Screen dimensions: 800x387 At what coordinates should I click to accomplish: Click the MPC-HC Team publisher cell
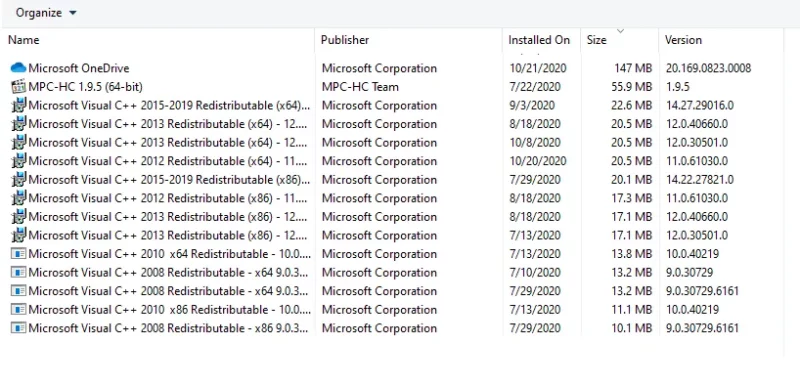pos(360,87)
